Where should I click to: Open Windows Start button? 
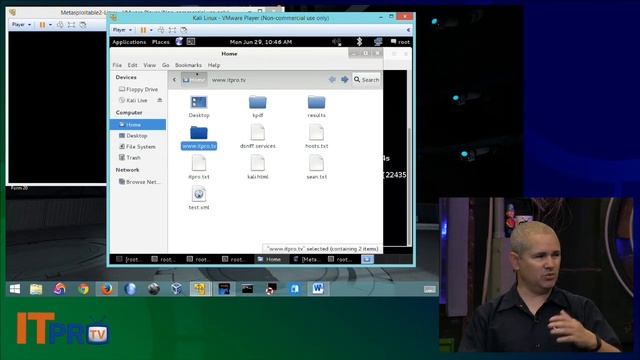(x=15, y=289)
